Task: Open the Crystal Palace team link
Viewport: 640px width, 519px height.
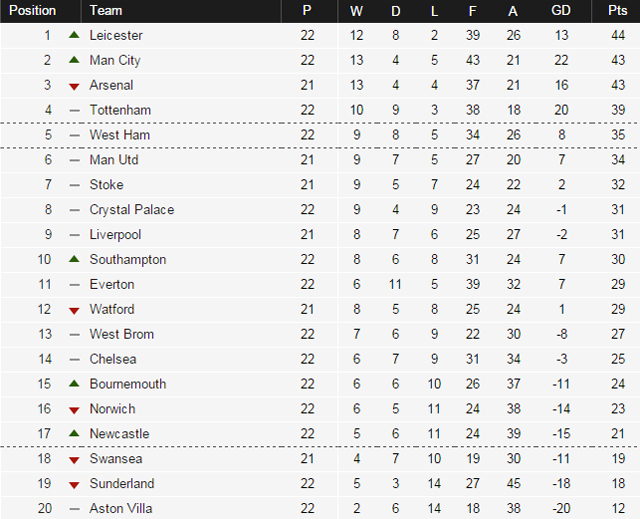Action: pyautogui.click(x=131, y=210)
